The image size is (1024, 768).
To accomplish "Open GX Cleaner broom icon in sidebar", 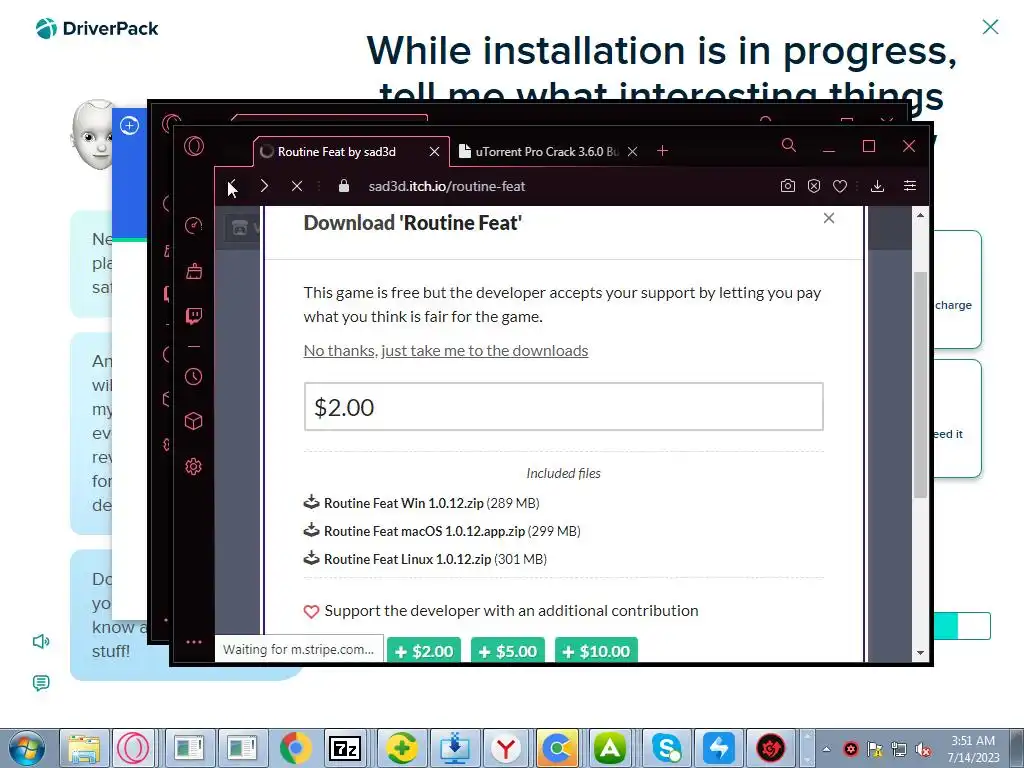I will point(194,270).
